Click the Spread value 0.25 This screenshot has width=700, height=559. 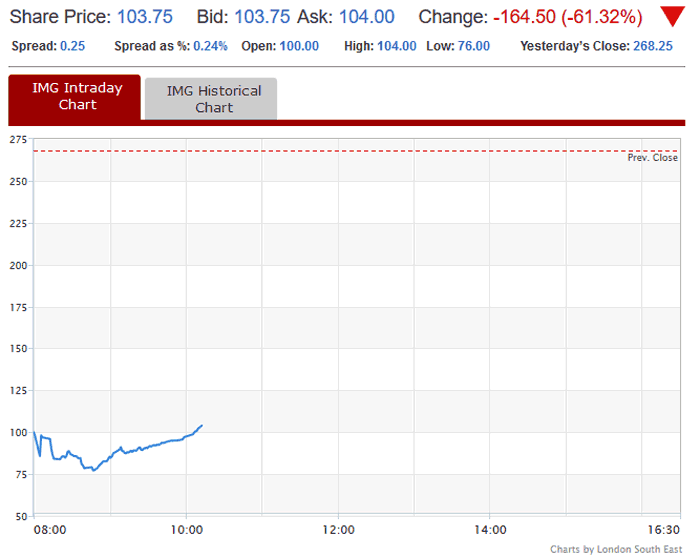pyautogui.click(x=72, y=46)
